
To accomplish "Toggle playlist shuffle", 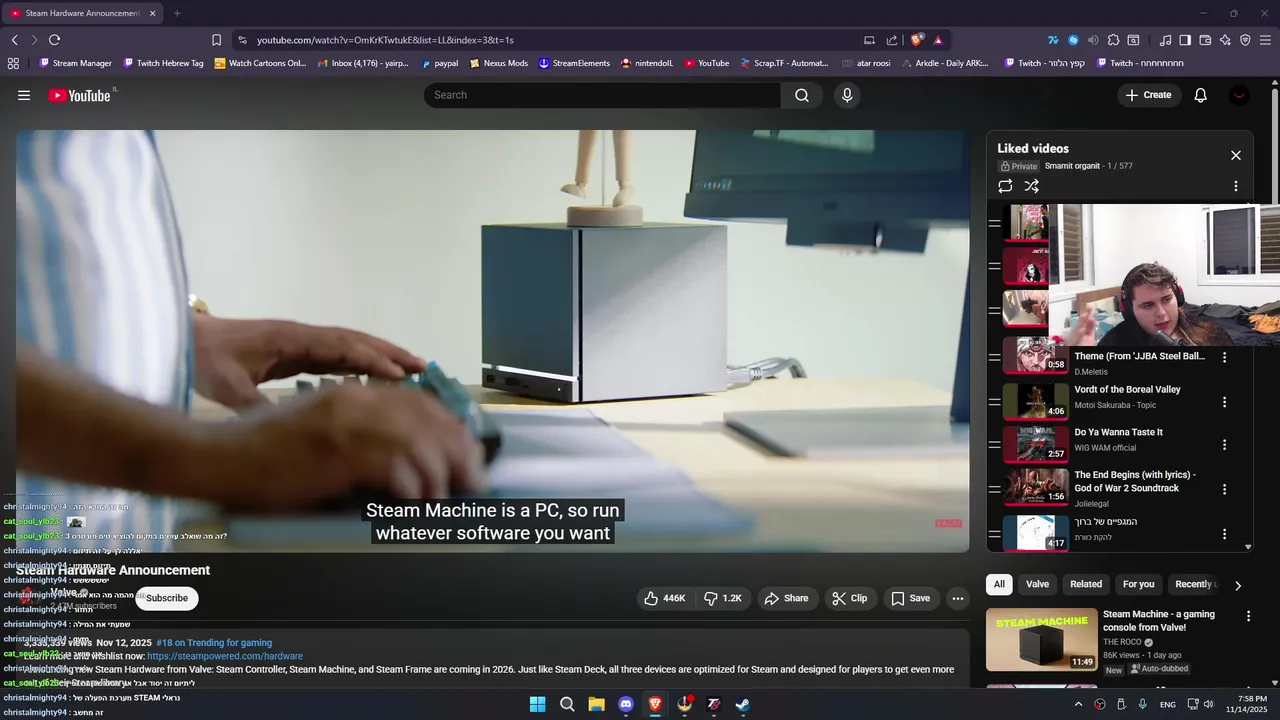I will (x=1032, y=186).
